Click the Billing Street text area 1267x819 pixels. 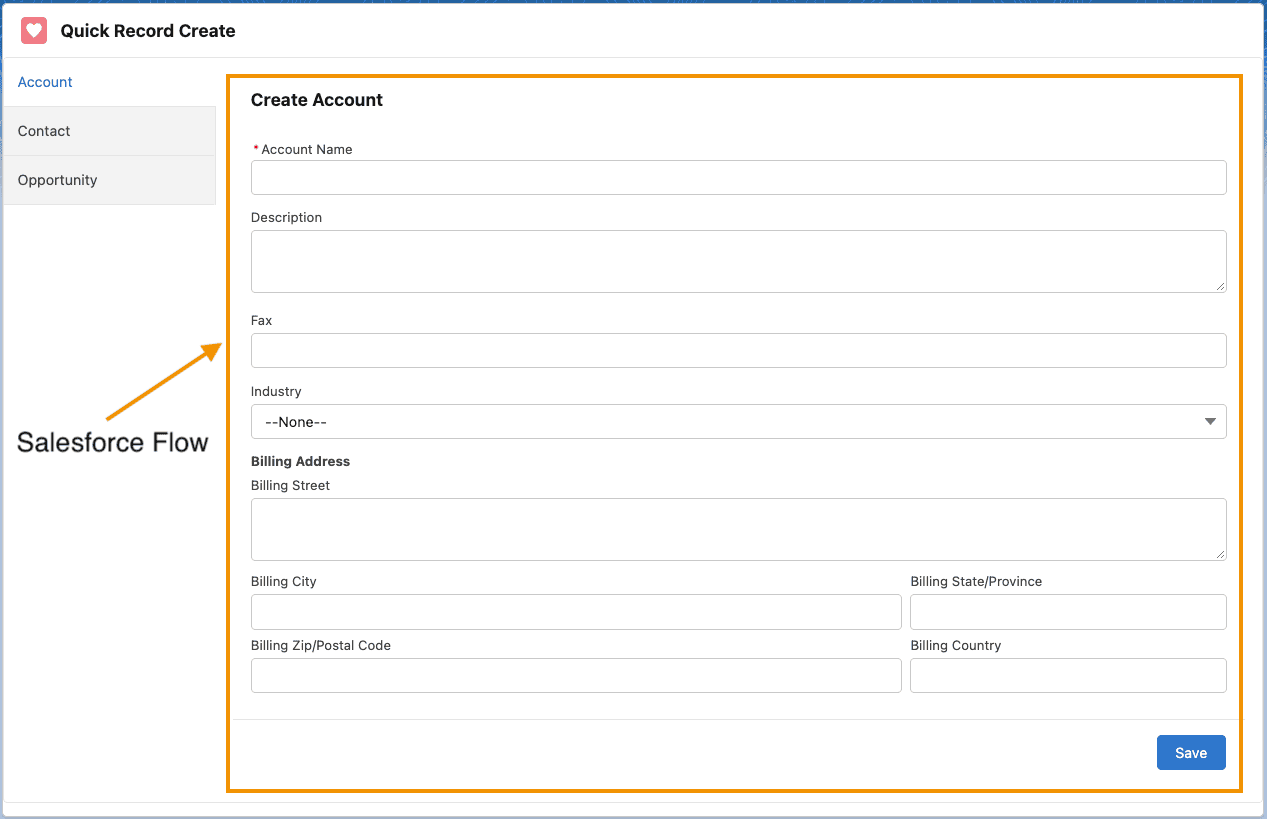pos(738,529)
